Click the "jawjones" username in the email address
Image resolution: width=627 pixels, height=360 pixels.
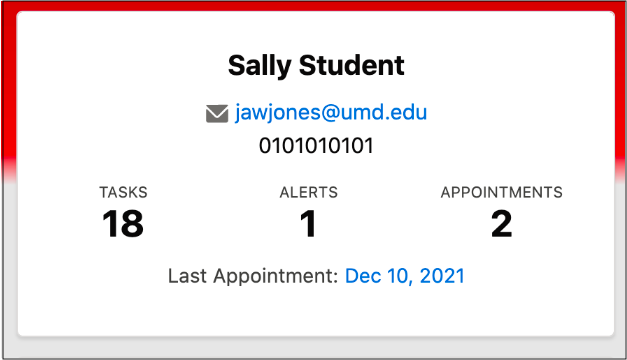click(278, 113)
